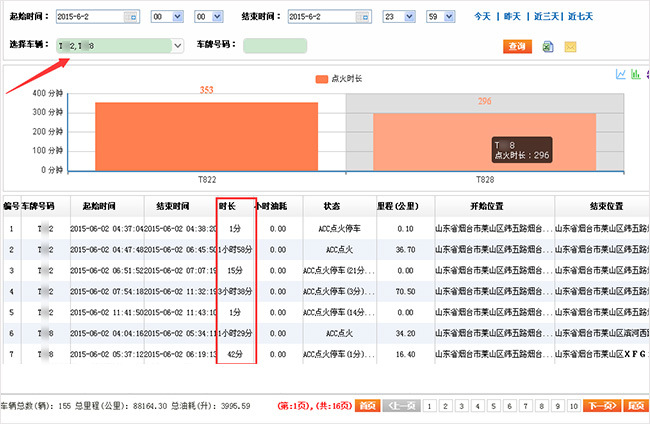
Task: Click the 首页 first page button
Action: coord(367,406)
